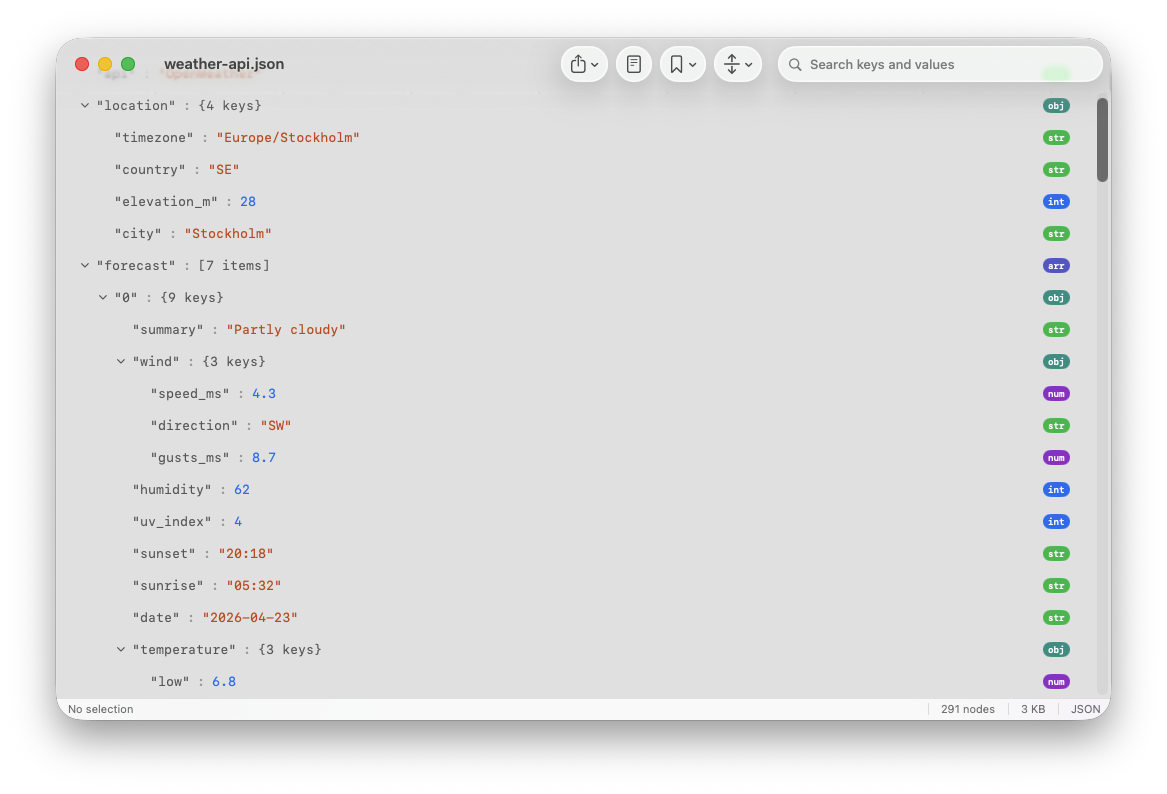Open the dropdown beside the share icon

(595, 63)
